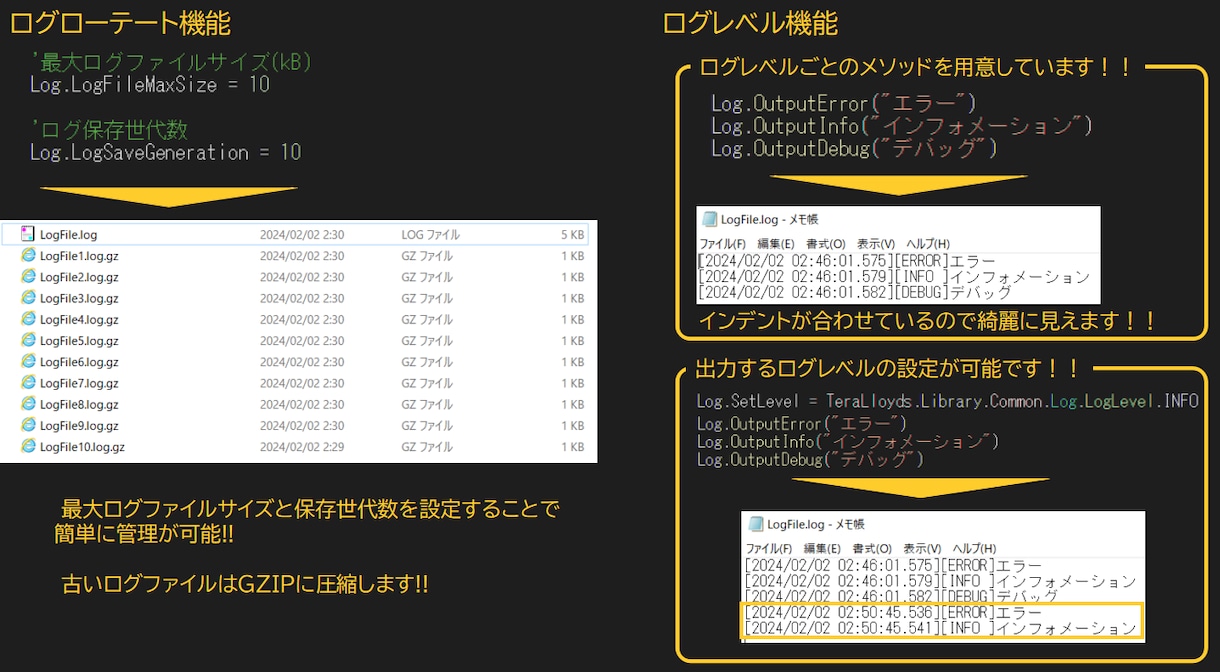This screenshot has width=1220, height=672.
Task: Open 書式(O) menu in upper Notepad window
Action: click(826, 244)
